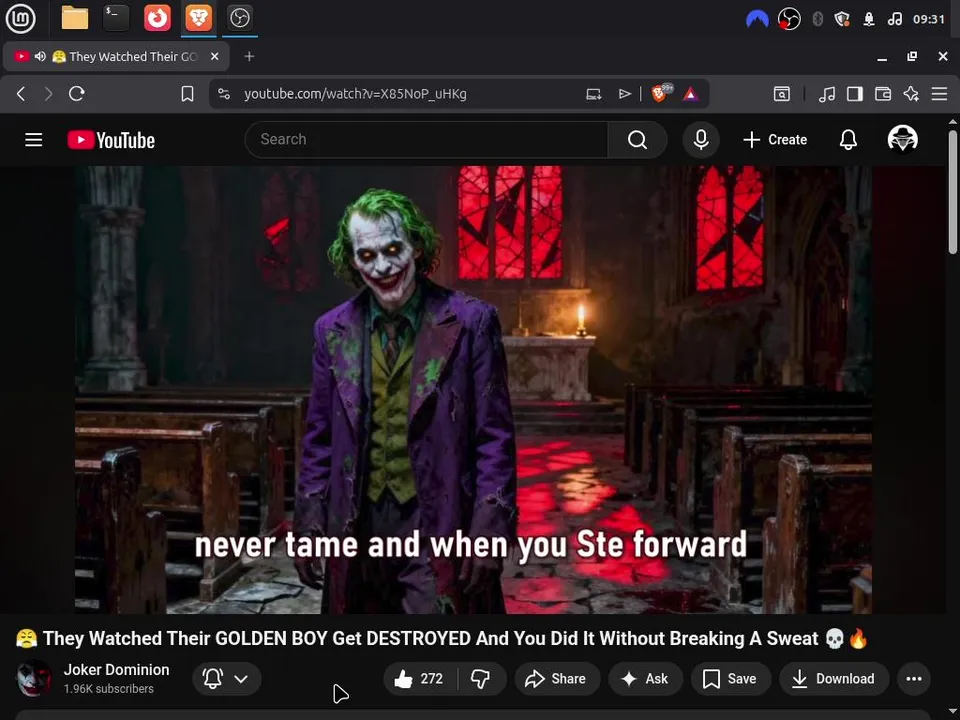Open the Create menu

[x=775, y=140]
